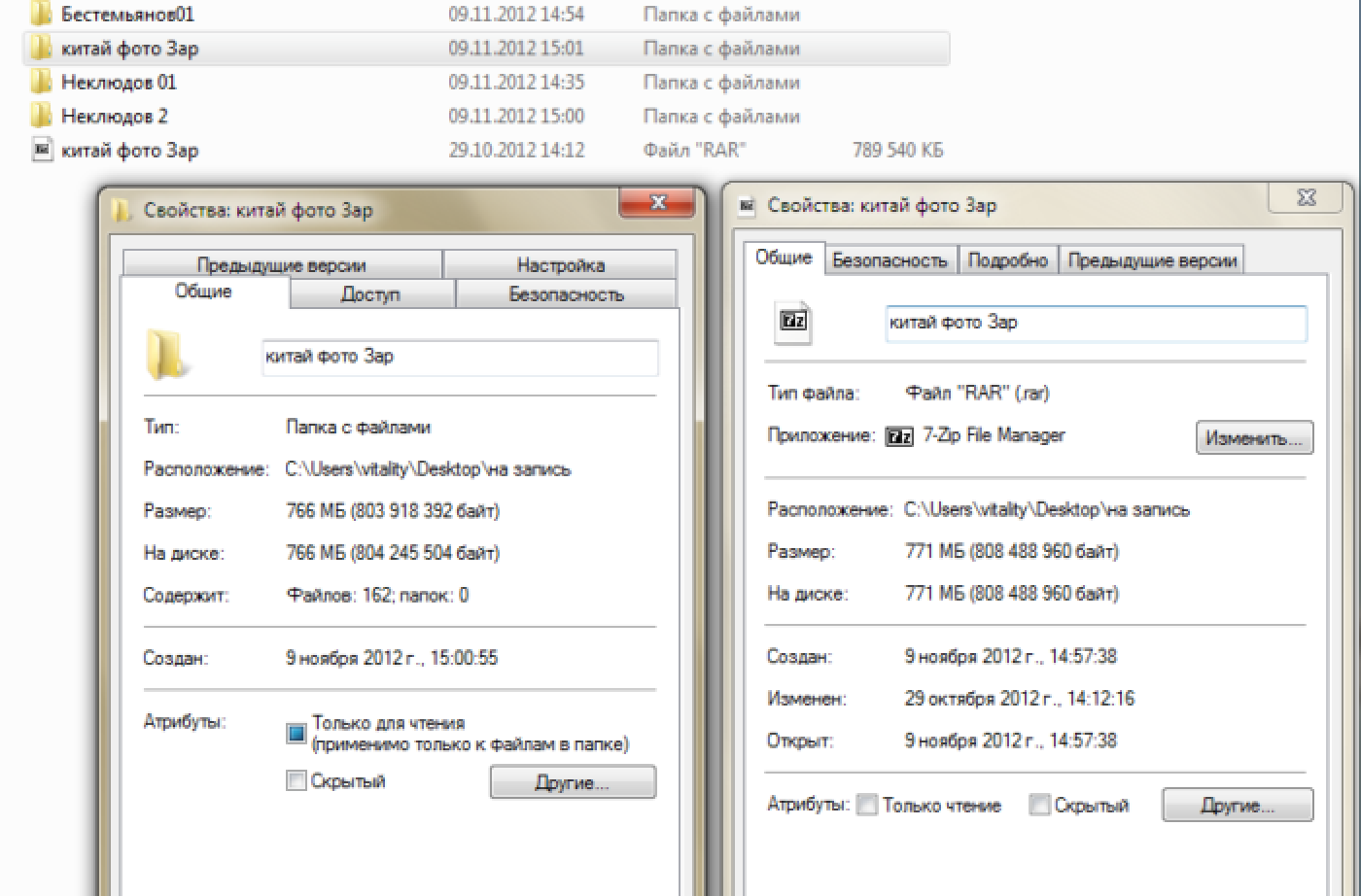Switch to Безопасность tab in RAR properties
The width and height of the screenshot is (1361, 896).
pyautogui.click(x=889, y=259)
